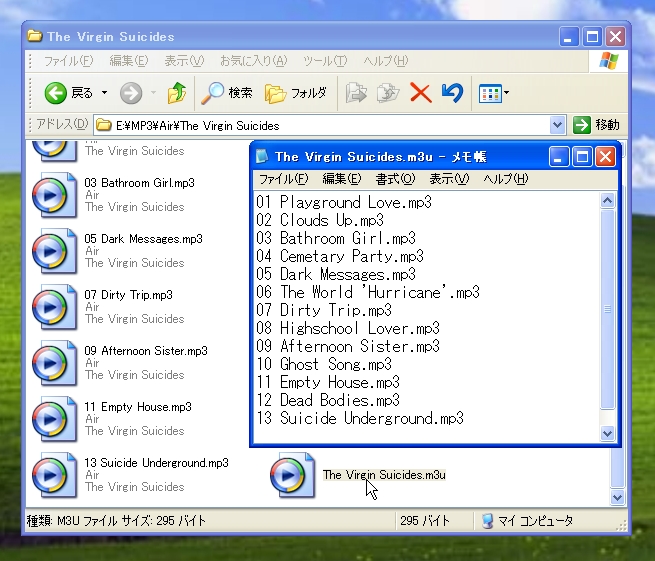655x561 pixels.
Task: Click Notepad vertical scrollbar thumb
Action: point(607,309)
